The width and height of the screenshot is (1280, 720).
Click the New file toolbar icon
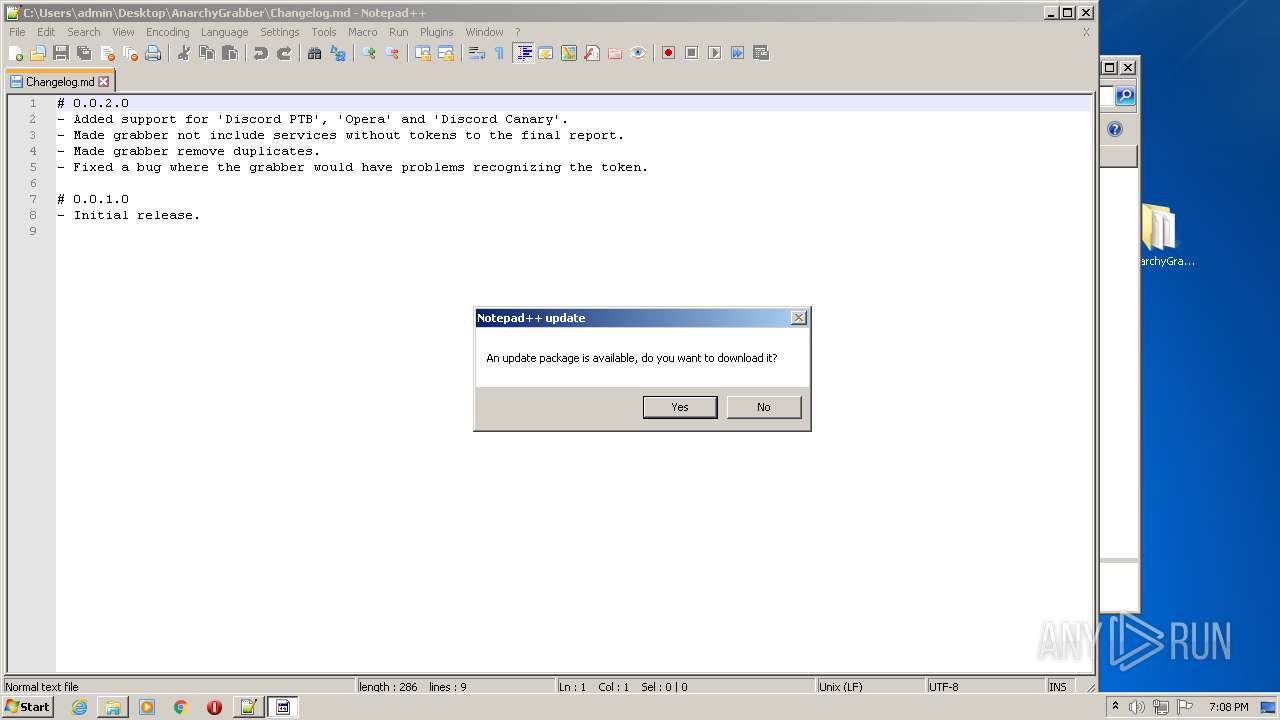tap(16, 53)
